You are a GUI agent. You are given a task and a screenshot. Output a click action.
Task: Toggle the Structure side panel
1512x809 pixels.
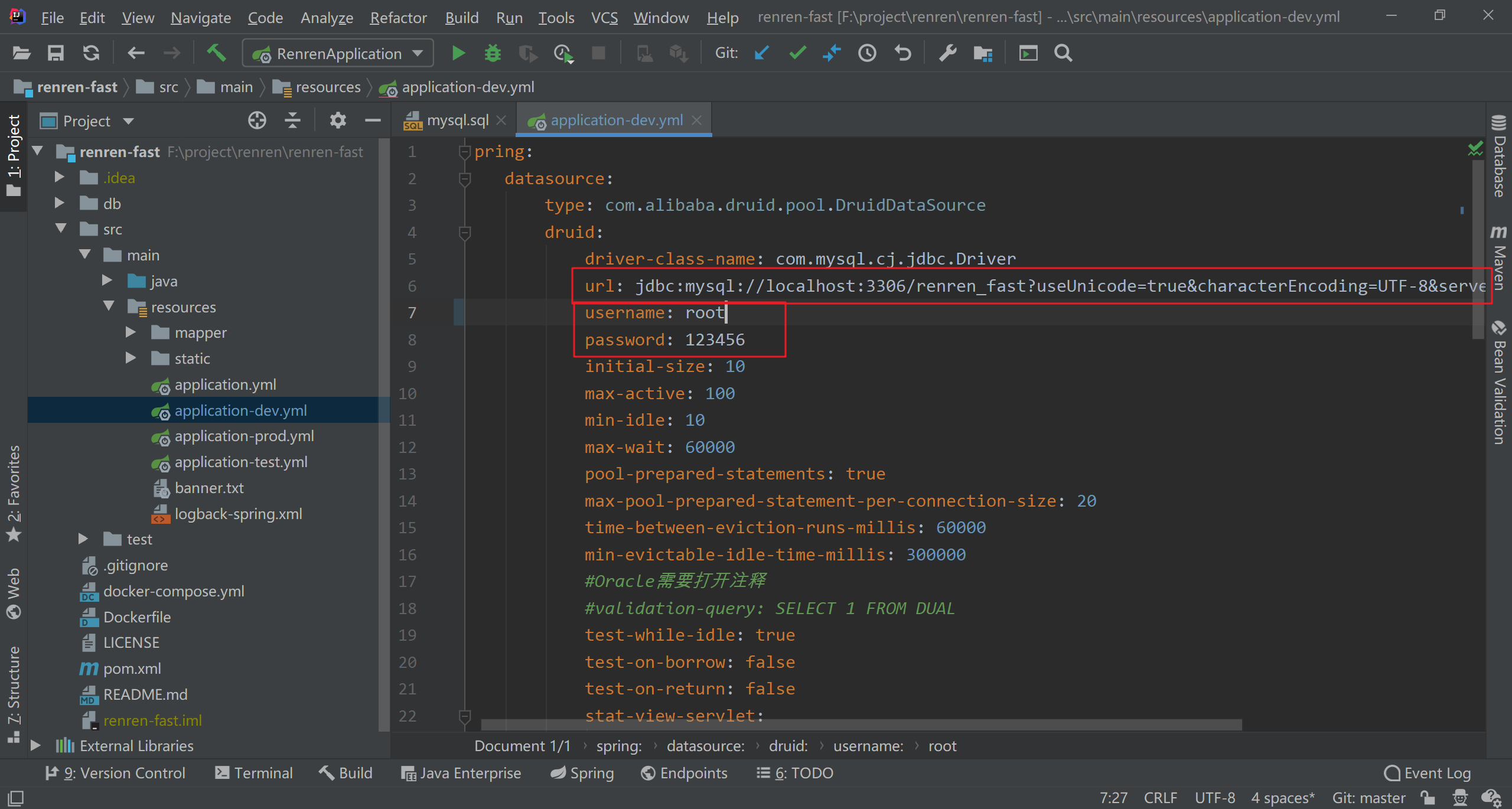(x=14, y=694)
